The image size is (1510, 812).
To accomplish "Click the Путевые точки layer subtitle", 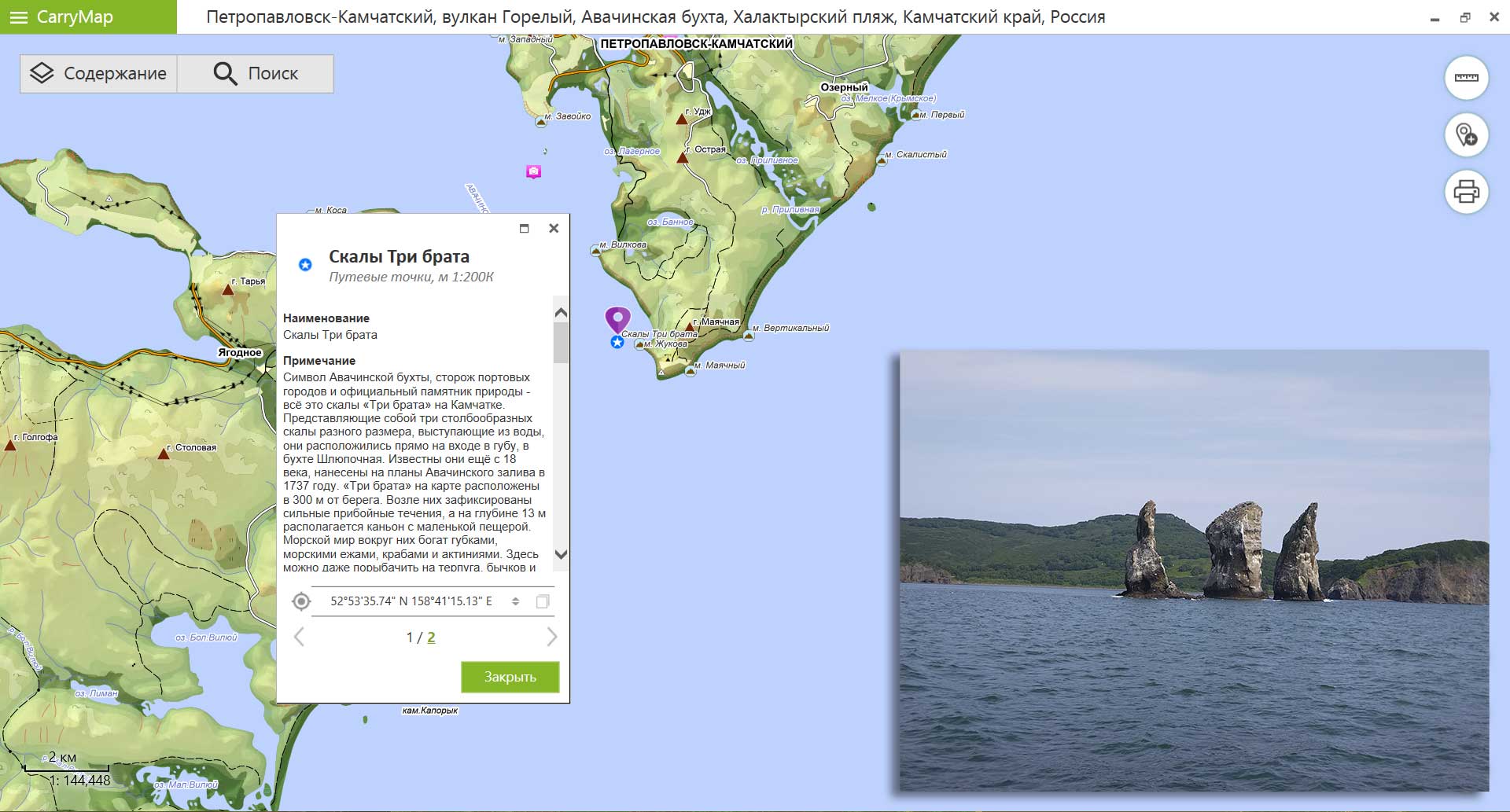I will pyautogui.click(x=411, y=277).
